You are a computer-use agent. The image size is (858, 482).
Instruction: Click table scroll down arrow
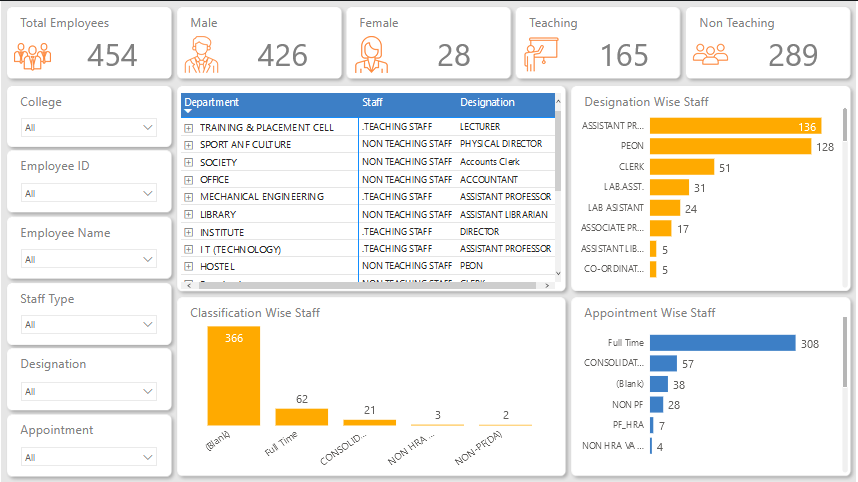[558, 273]
